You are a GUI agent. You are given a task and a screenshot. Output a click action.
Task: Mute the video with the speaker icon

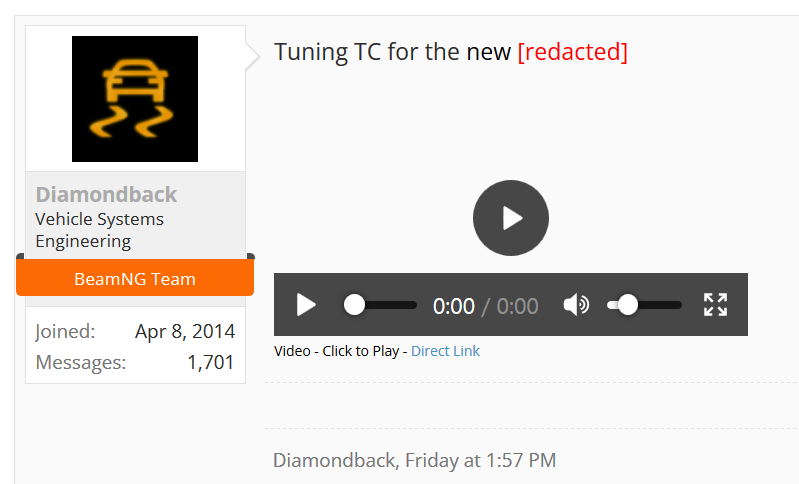pyautogui.click(x=576, y=305)
